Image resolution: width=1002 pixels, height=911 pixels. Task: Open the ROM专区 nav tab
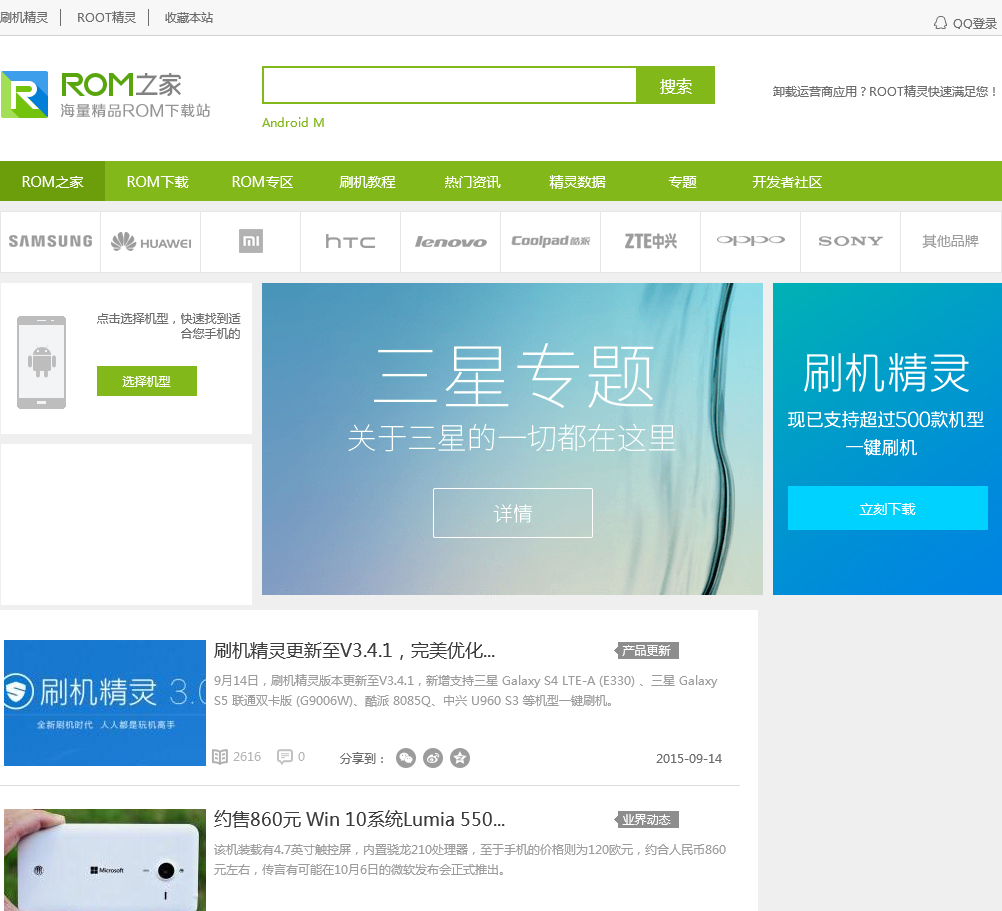262,181
